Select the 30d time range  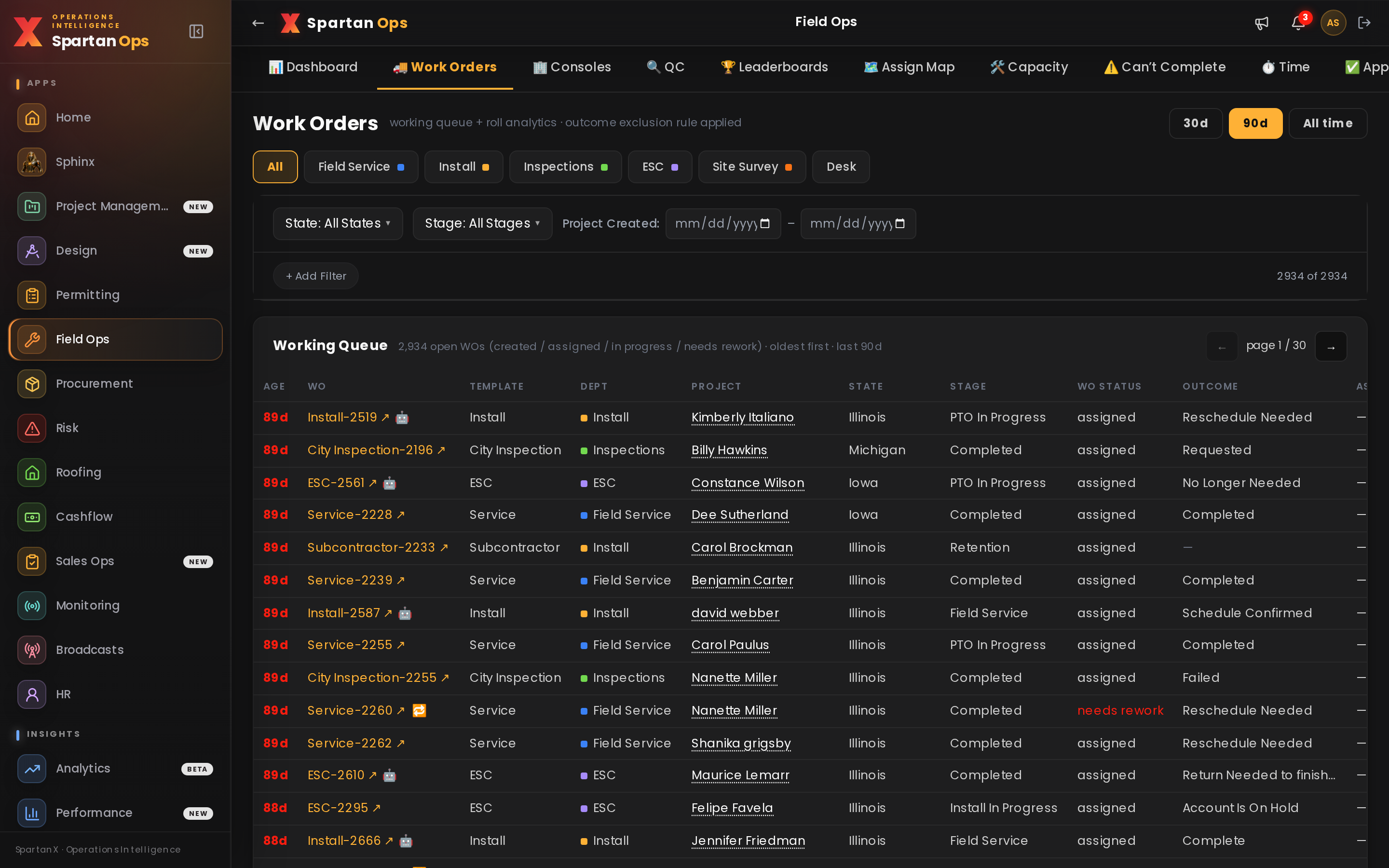tap(1196, 123)
